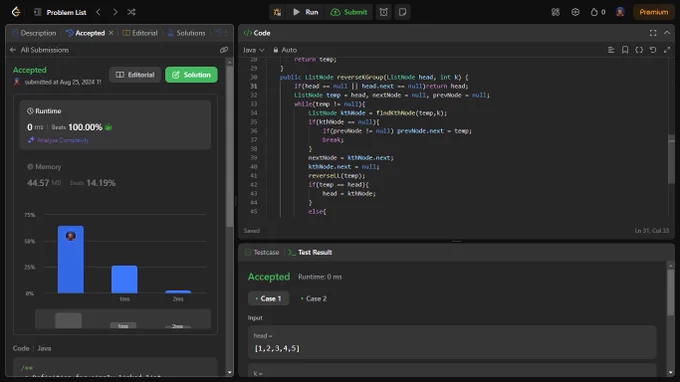Click the curly braces icon

point(639,50)
